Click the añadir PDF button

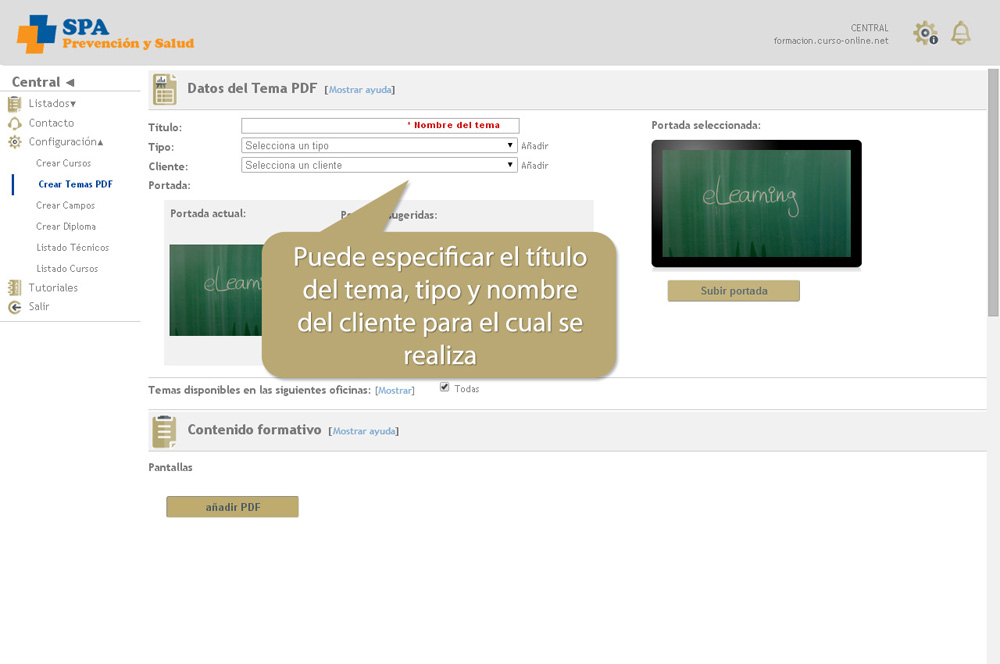pyautogui.click(x=232, y=507)
